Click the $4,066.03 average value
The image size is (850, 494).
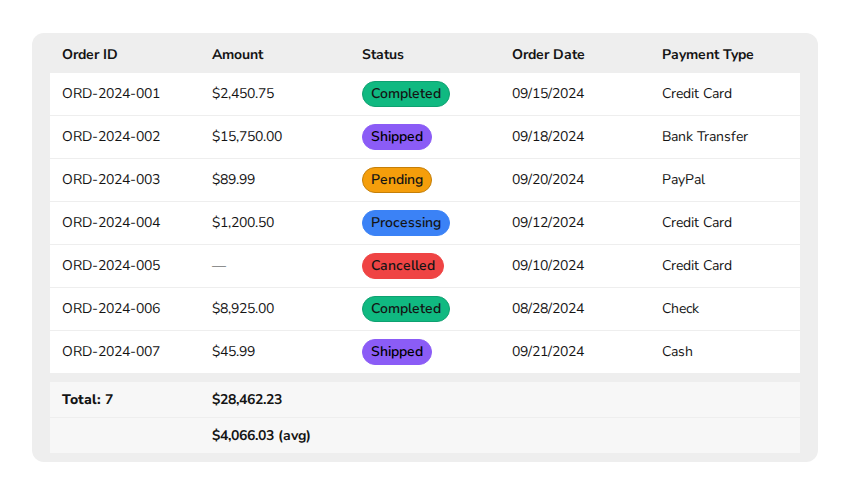coord(261,436)
